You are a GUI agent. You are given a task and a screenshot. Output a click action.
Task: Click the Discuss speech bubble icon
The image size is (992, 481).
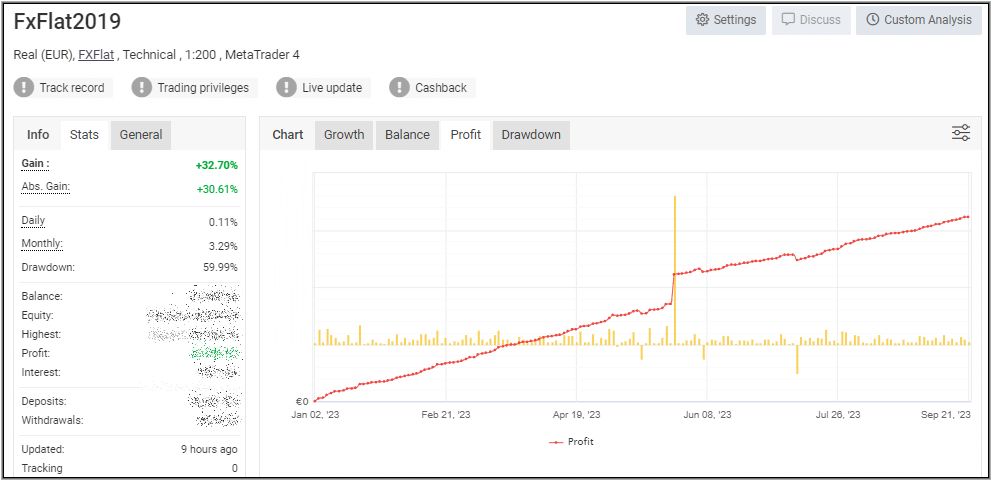click(788, 20)
